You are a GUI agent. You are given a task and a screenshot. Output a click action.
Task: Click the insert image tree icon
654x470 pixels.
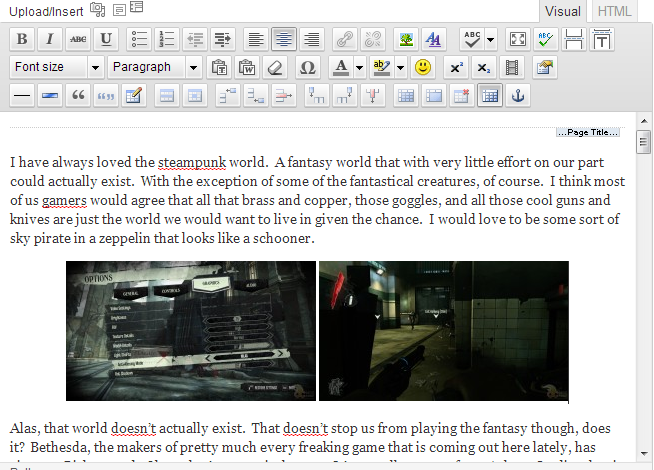(x=406, y=39)
